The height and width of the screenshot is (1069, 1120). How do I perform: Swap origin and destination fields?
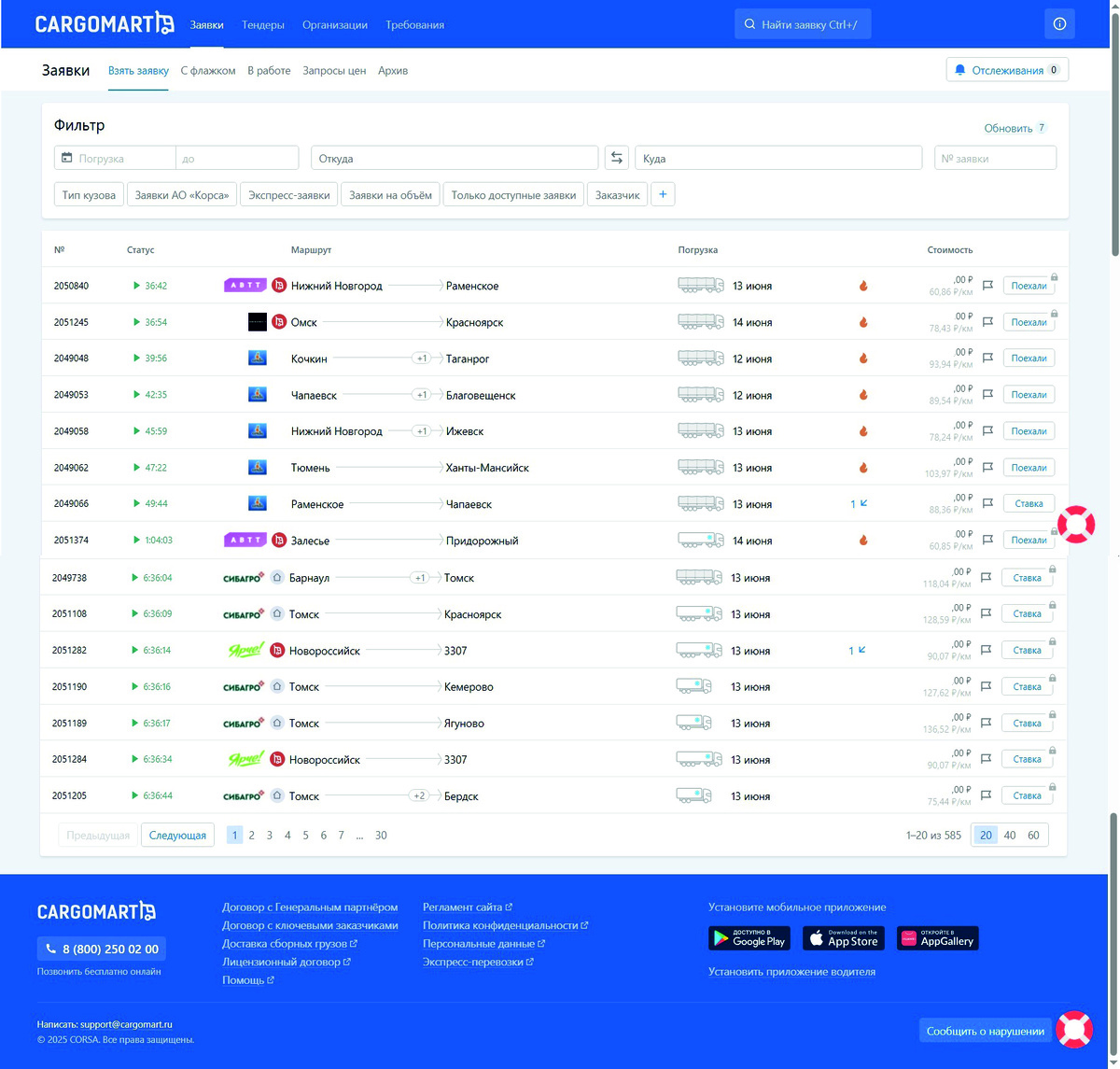[x=616, y=159]
